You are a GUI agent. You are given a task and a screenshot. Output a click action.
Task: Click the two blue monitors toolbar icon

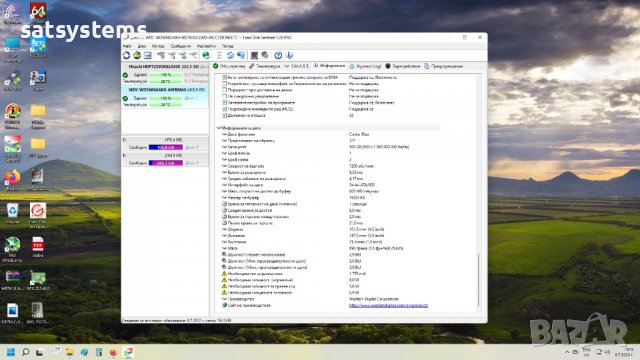241,55
